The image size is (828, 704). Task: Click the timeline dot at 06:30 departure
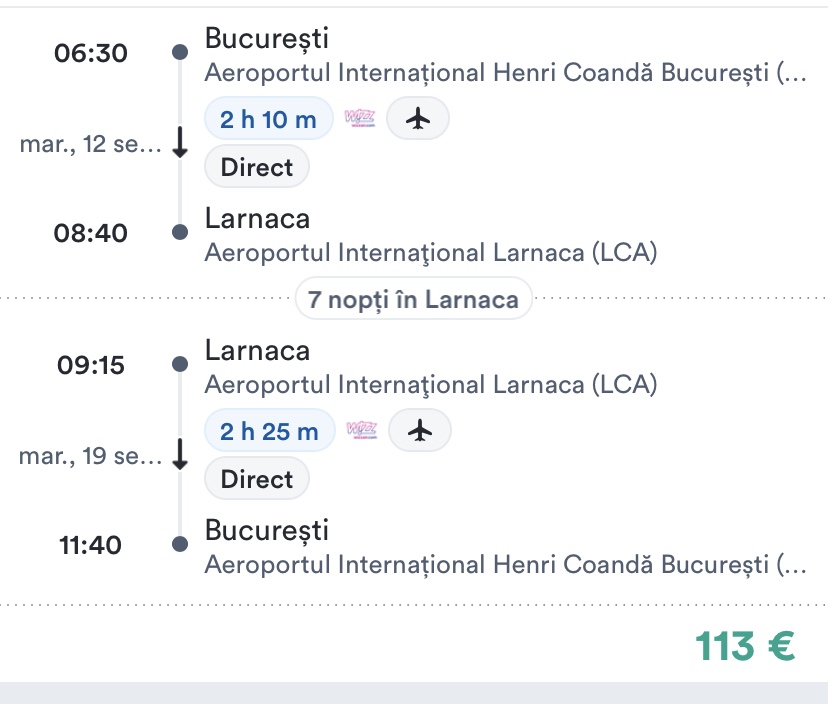point(180,52)
